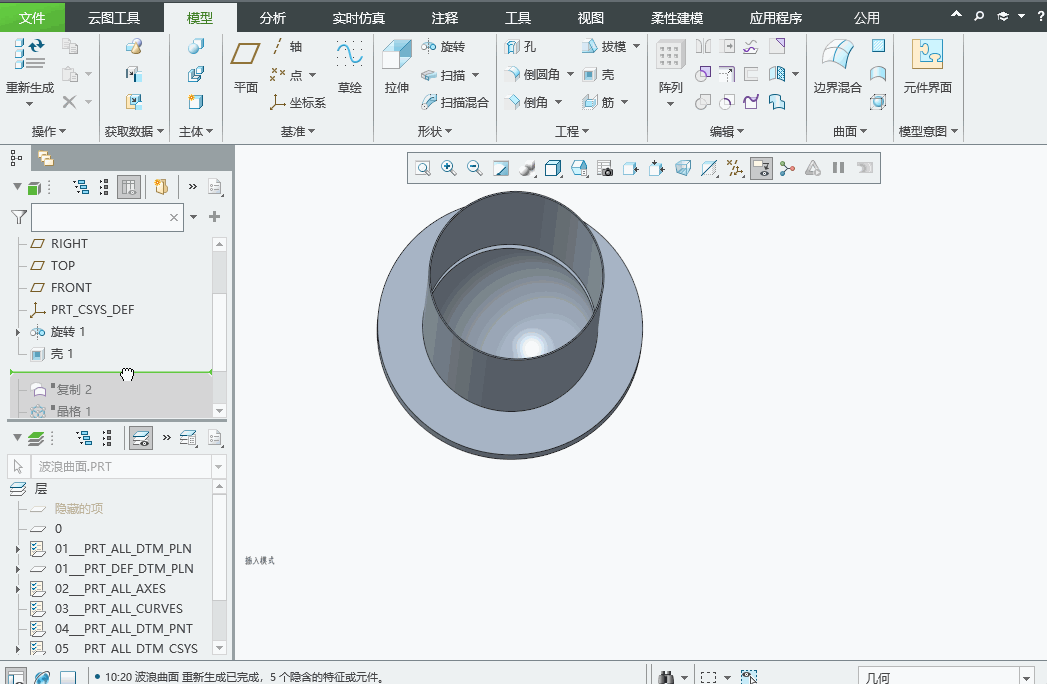The width and height of the screenshot is (1047, 684).
Task: Toggle model tree columns display button
Action: click(x=129, y=188)
